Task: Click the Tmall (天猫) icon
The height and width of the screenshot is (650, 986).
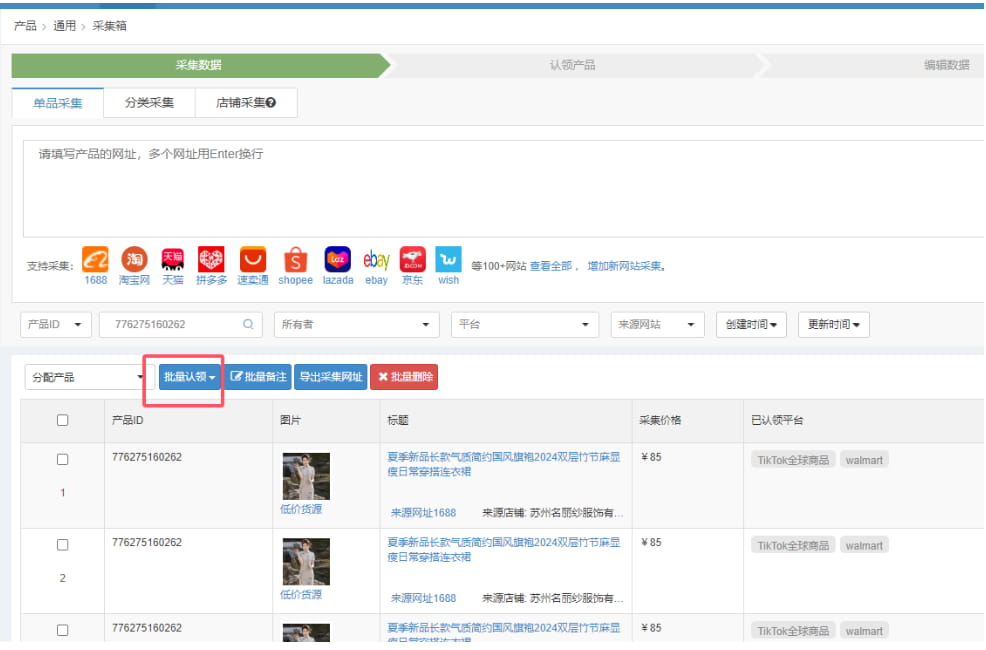Action: pos(173,260)
